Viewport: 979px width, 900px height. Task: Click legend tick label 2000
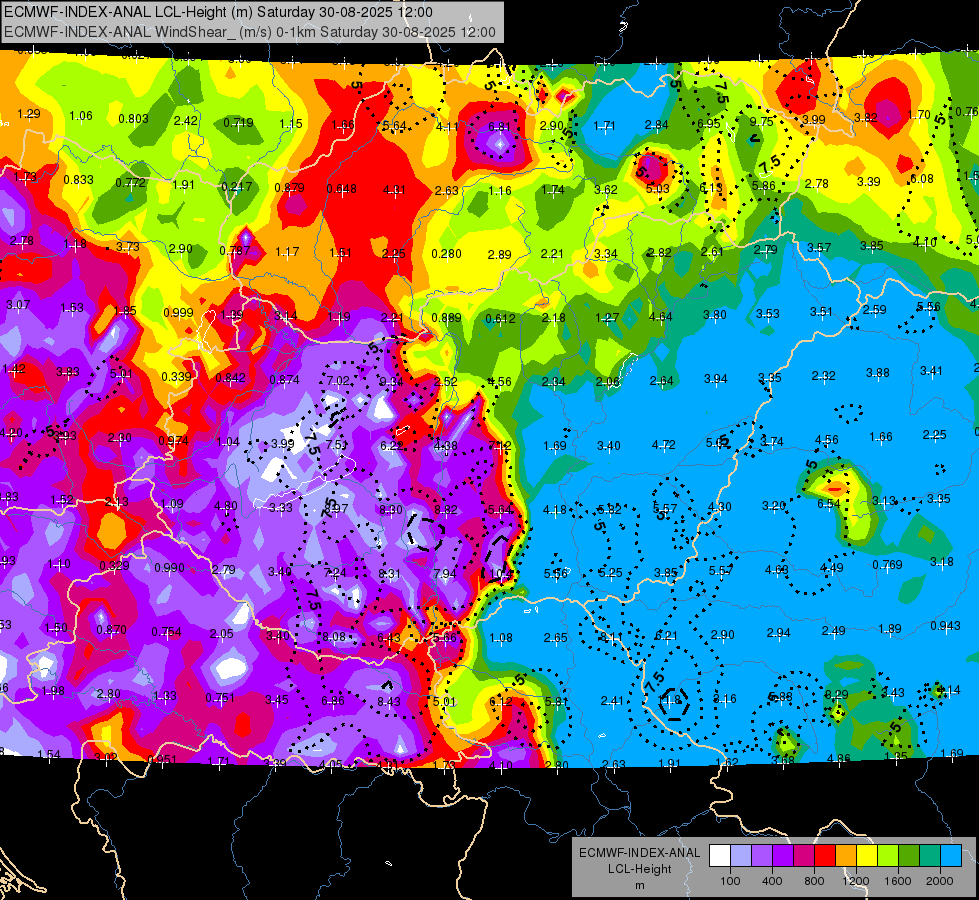[939, 881]
